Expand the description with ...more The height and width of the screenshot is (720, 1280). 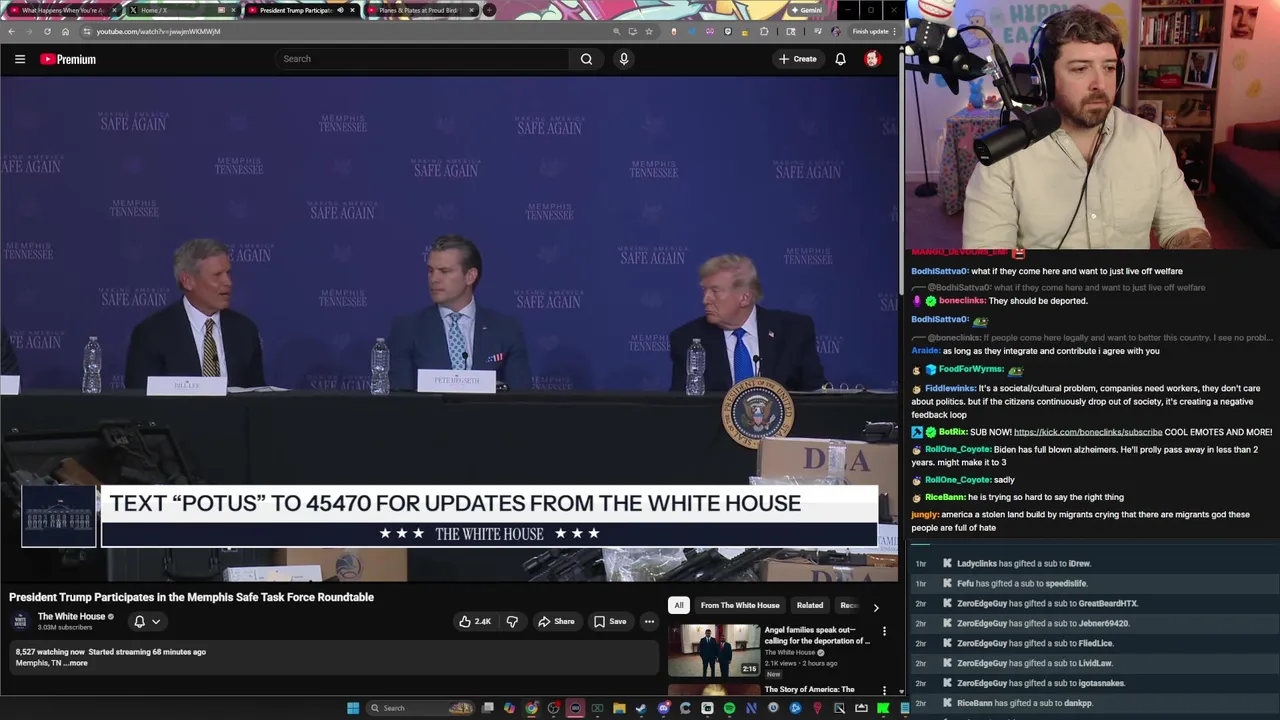click(x=76, y=663)
